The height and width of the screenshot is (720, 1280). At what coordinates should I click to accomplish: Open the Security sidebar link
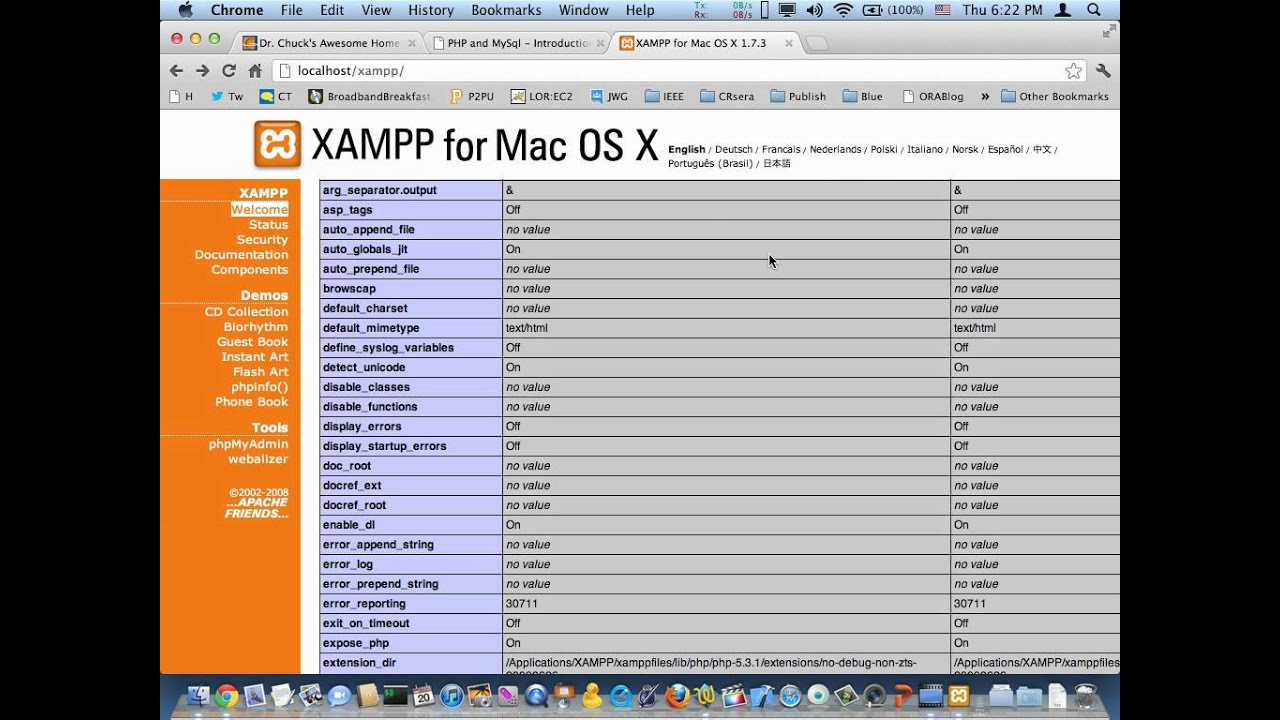262,240
